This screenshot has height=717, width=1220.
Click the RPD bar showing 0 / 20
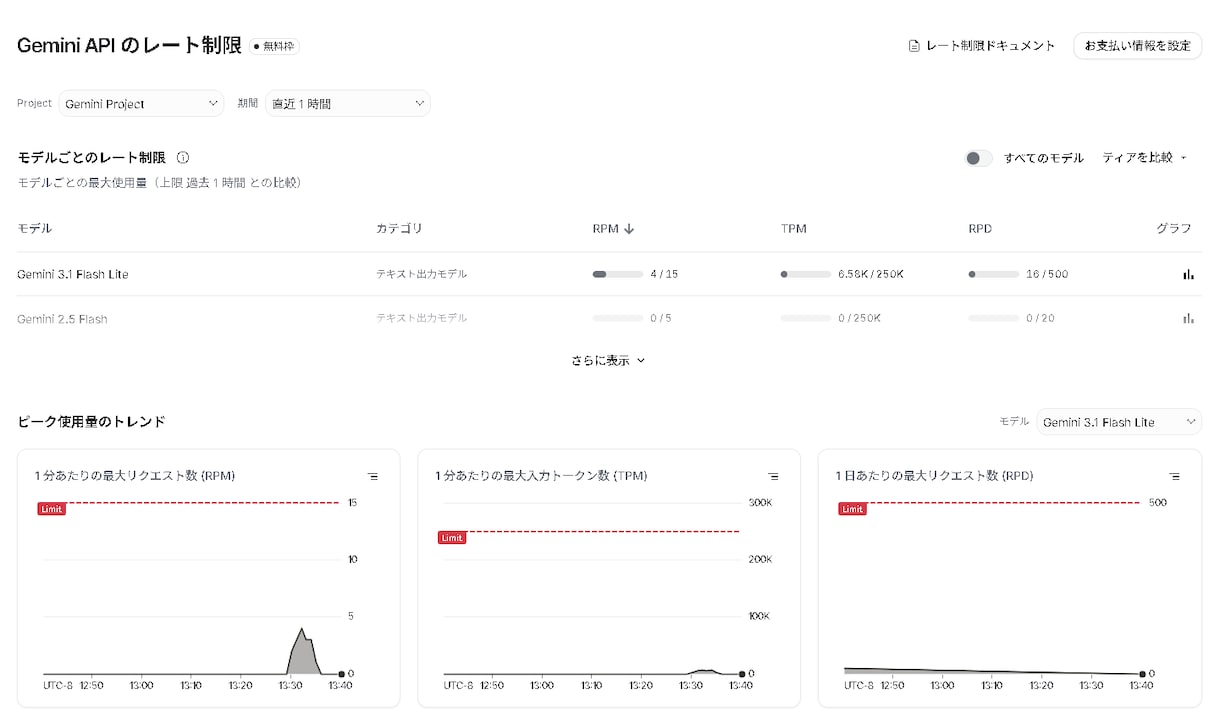pyautogui.click(x=994, y=318)
